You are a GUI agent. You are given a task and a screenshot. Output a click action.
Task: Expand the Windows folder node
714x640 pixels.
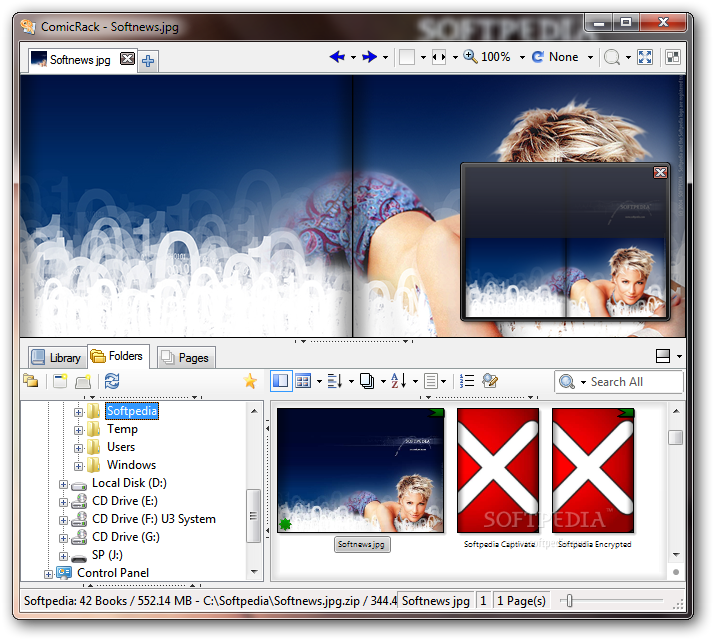(x=78, y=466)
